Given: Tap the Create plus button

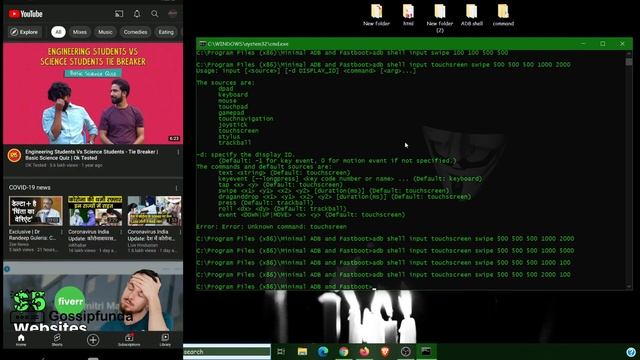Looking at the screenshot, I should tap(93, 340).
